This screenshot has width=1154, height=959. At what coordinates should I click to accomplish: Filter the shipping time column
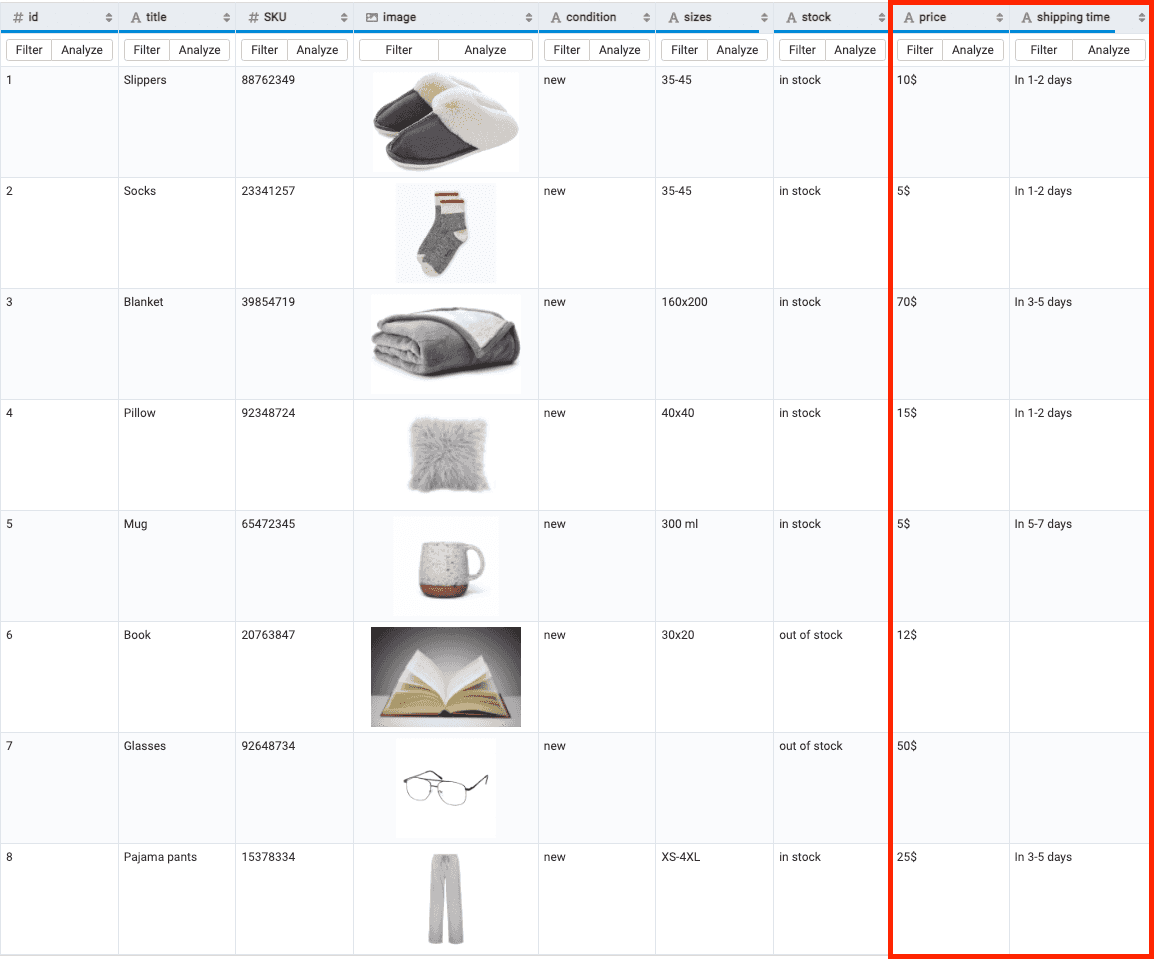1043,50
